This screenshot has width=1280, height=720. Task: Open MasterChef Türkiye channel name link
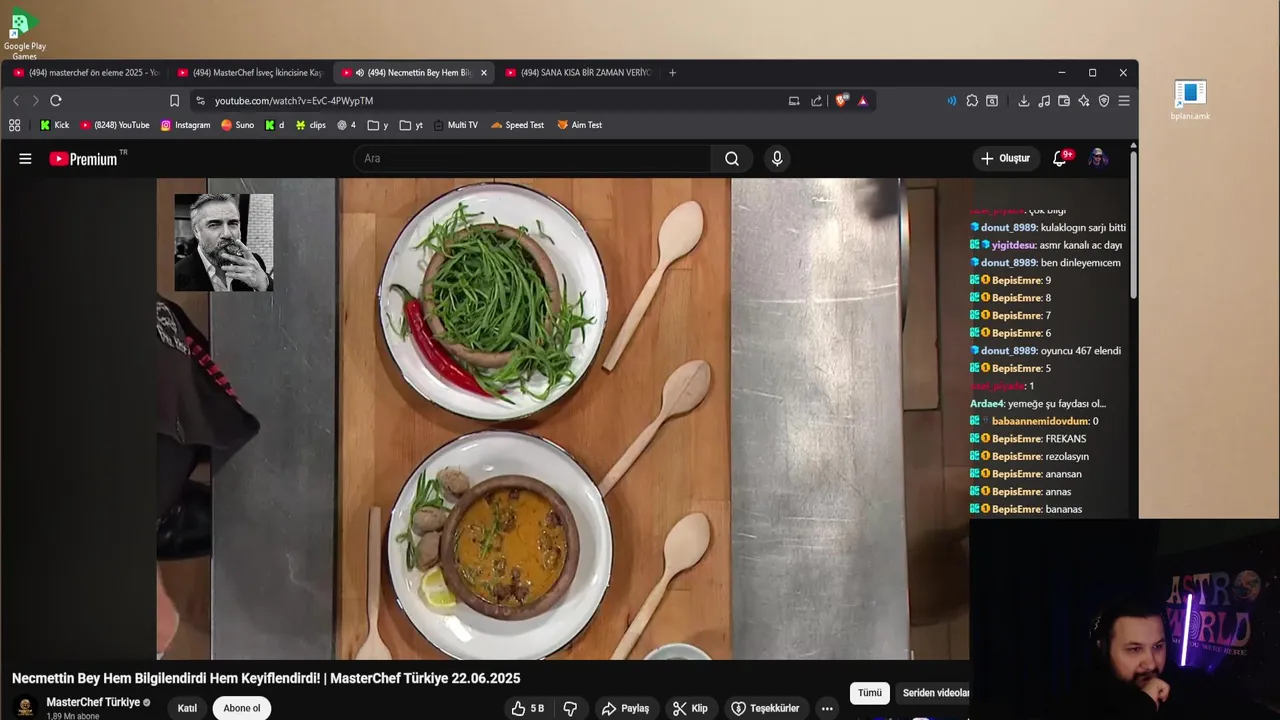(93, 702)
